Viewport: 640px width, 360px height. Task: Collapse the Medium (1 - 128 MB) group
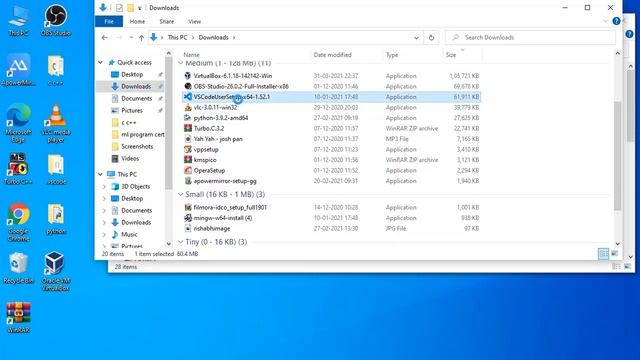coord(181,63)
